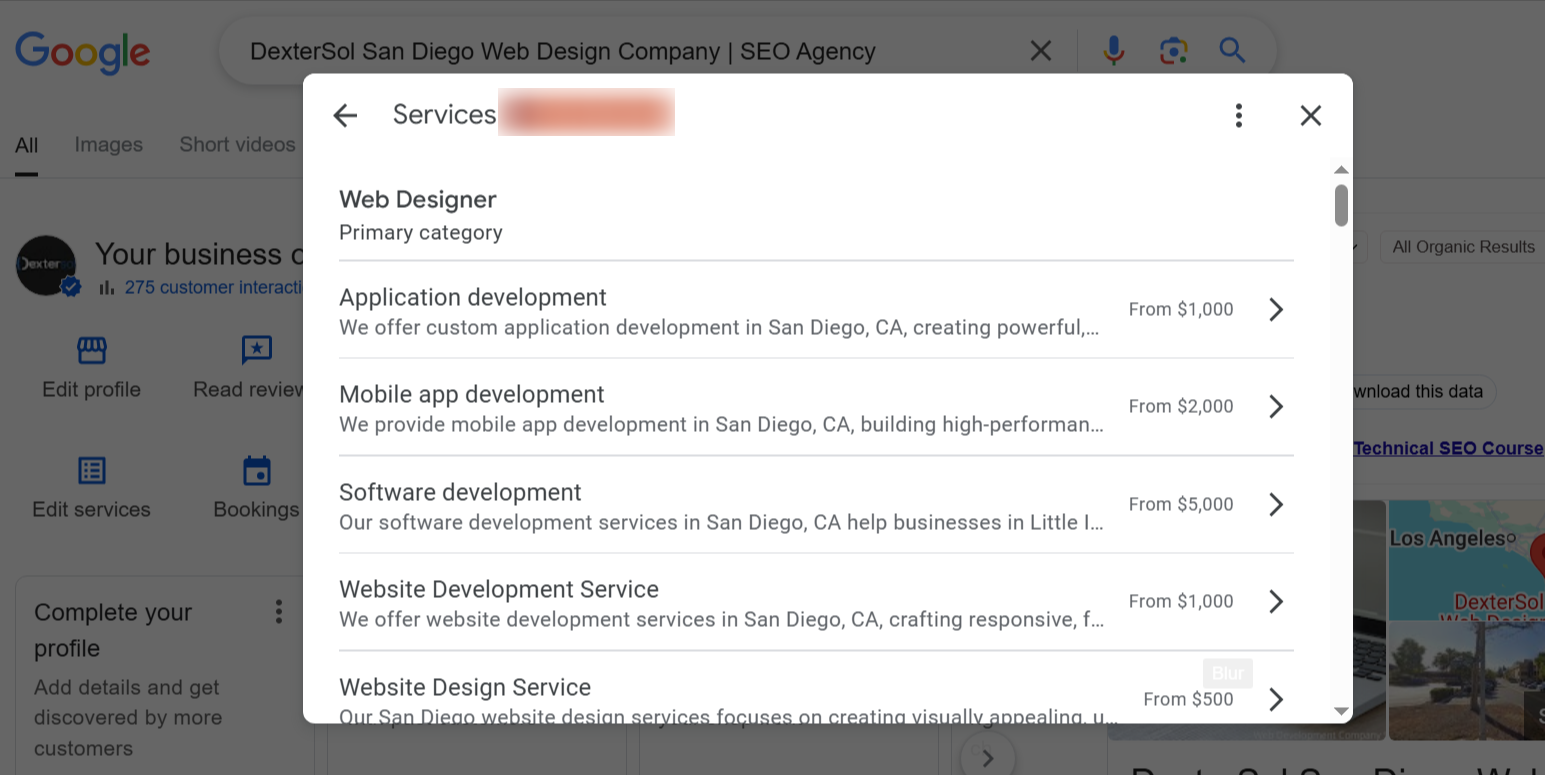Switch to the All results tab
The image size is (1545, 775).
26,145
